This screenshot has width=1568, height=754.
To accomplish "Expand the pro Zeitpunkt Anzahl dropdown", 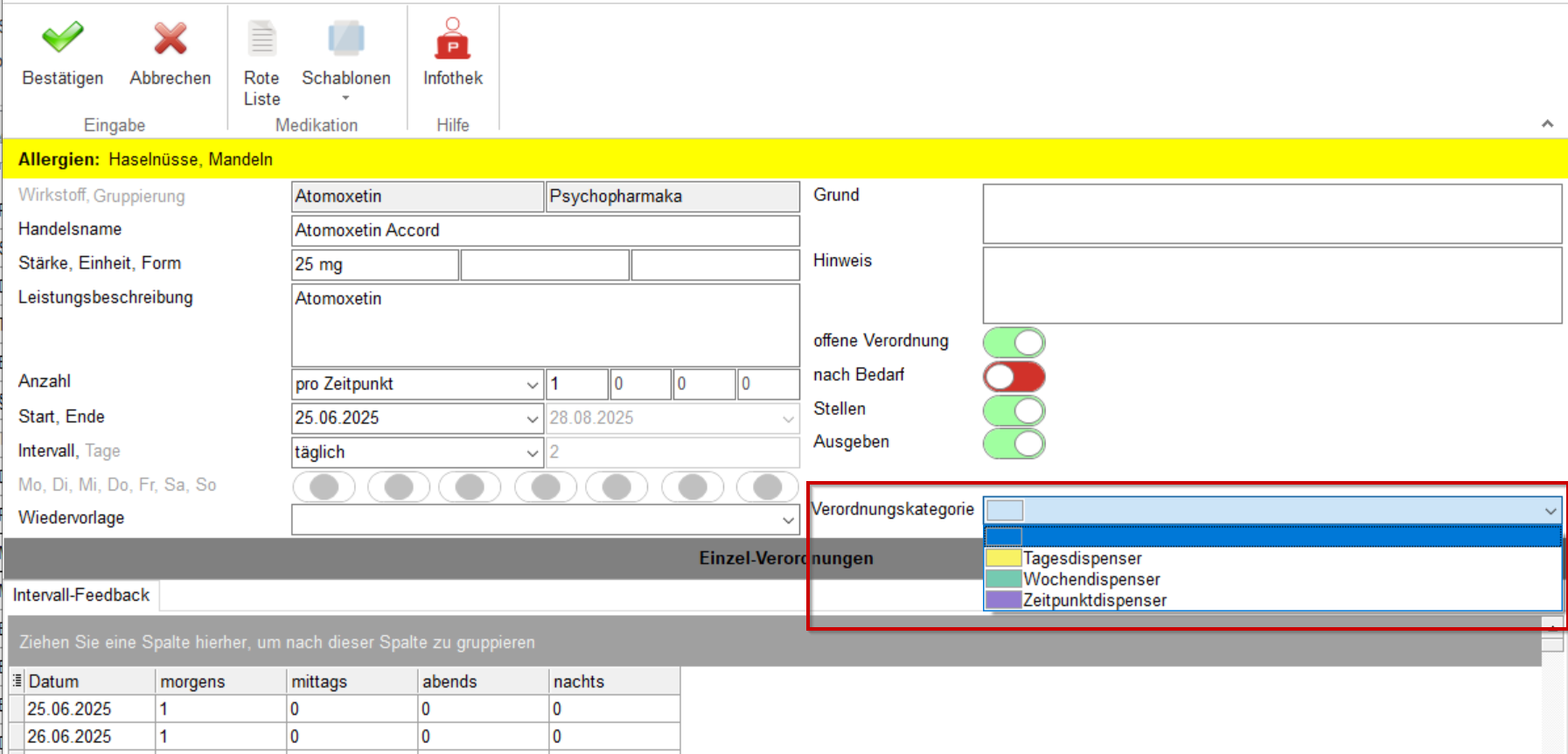I will point(532,385).
